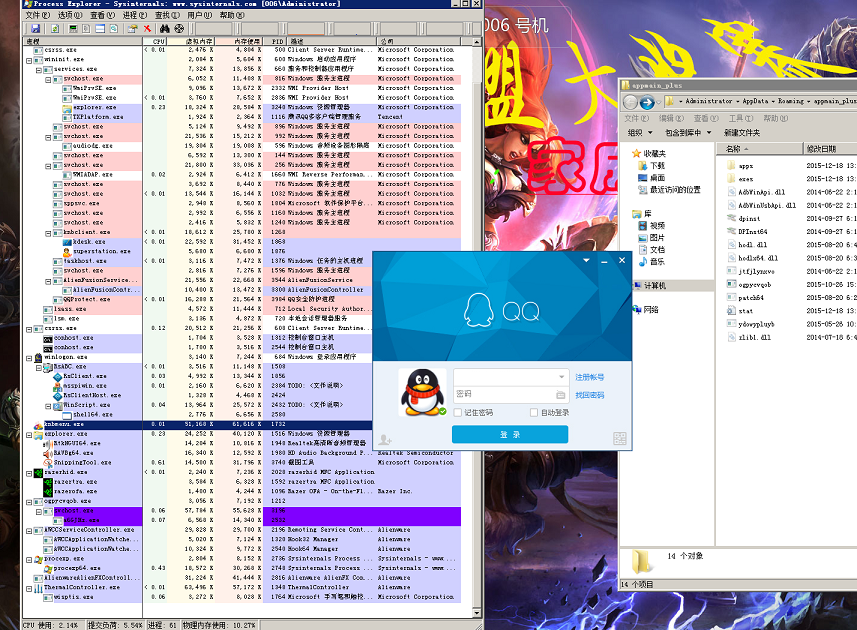Switch to QQ QR code login
This screenshot has width=857, height=630.
(x=620, y=438)
